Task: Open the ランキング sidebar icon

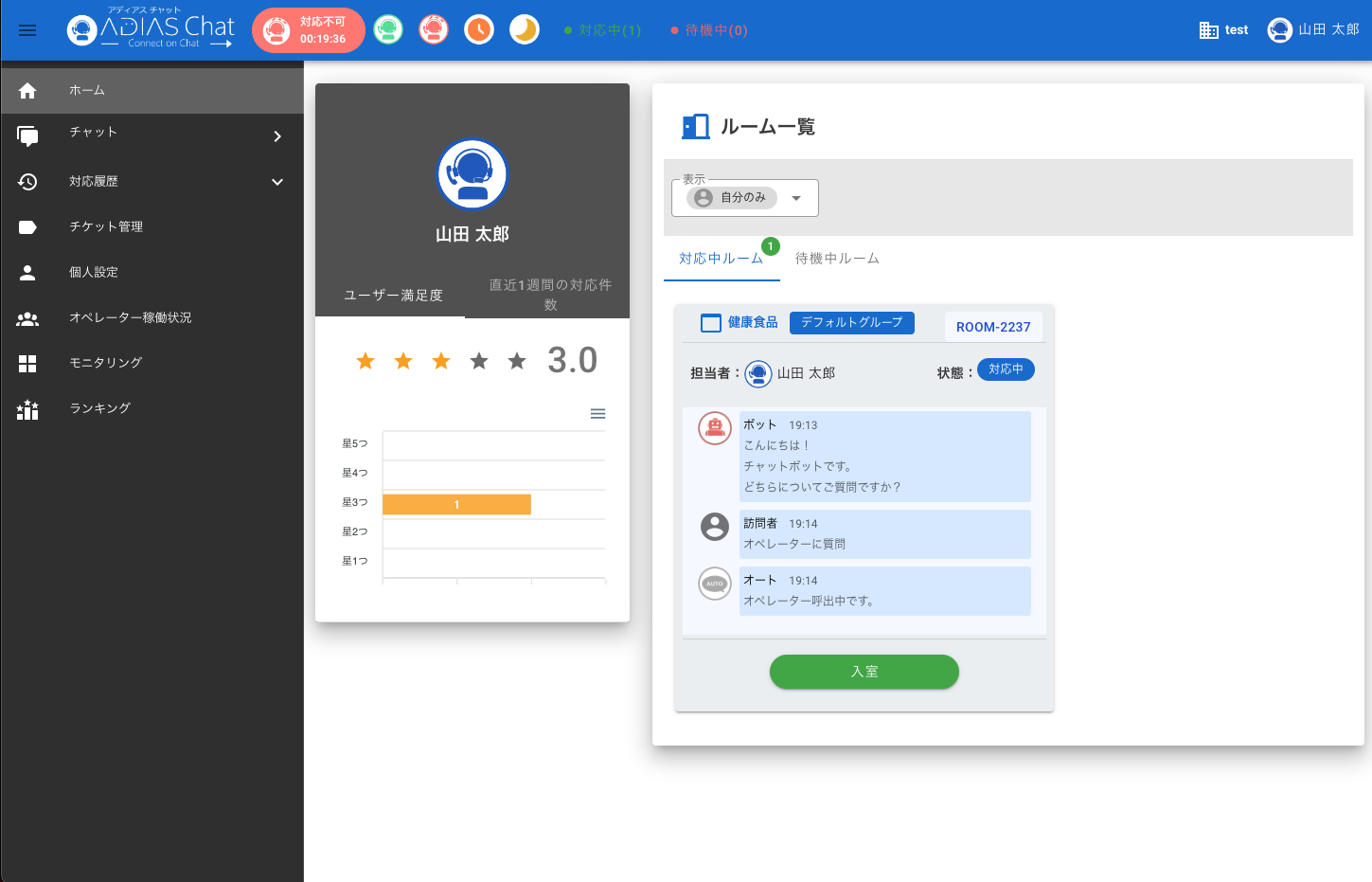Action: (x=27, y=408)
